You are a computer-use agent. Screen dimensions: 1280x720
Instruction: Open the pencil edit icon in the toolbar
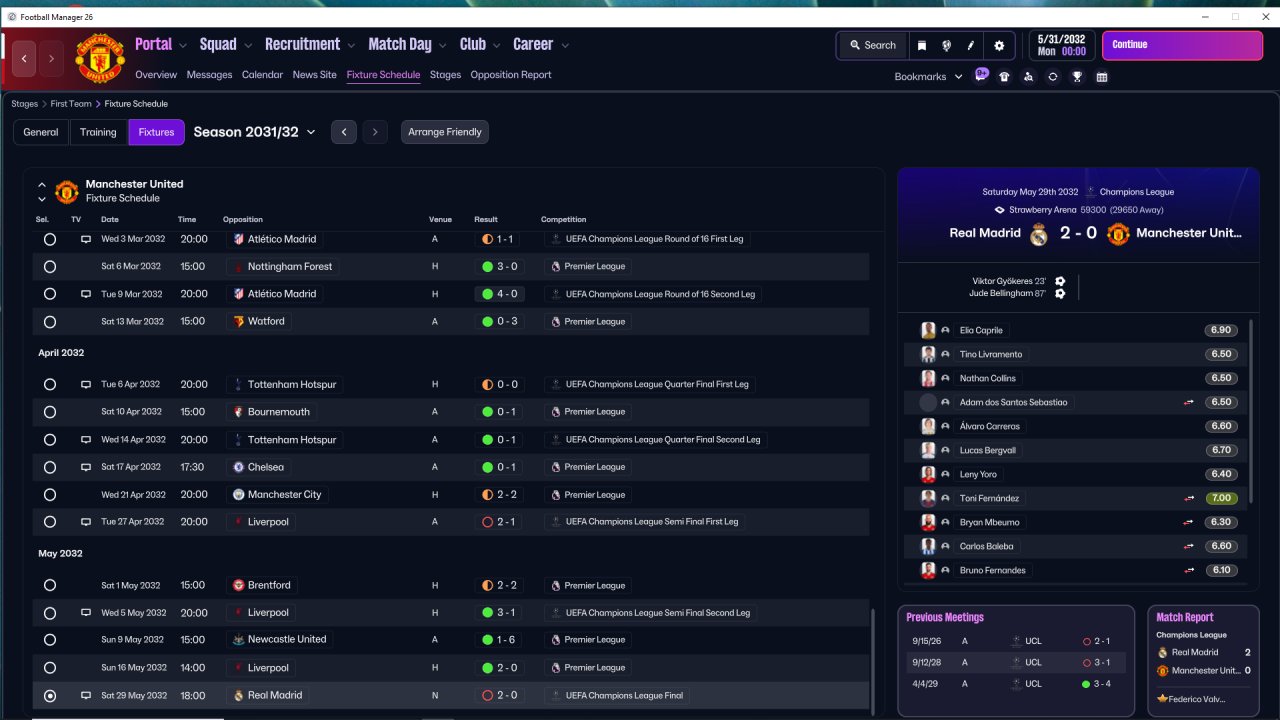pos(971,45)
